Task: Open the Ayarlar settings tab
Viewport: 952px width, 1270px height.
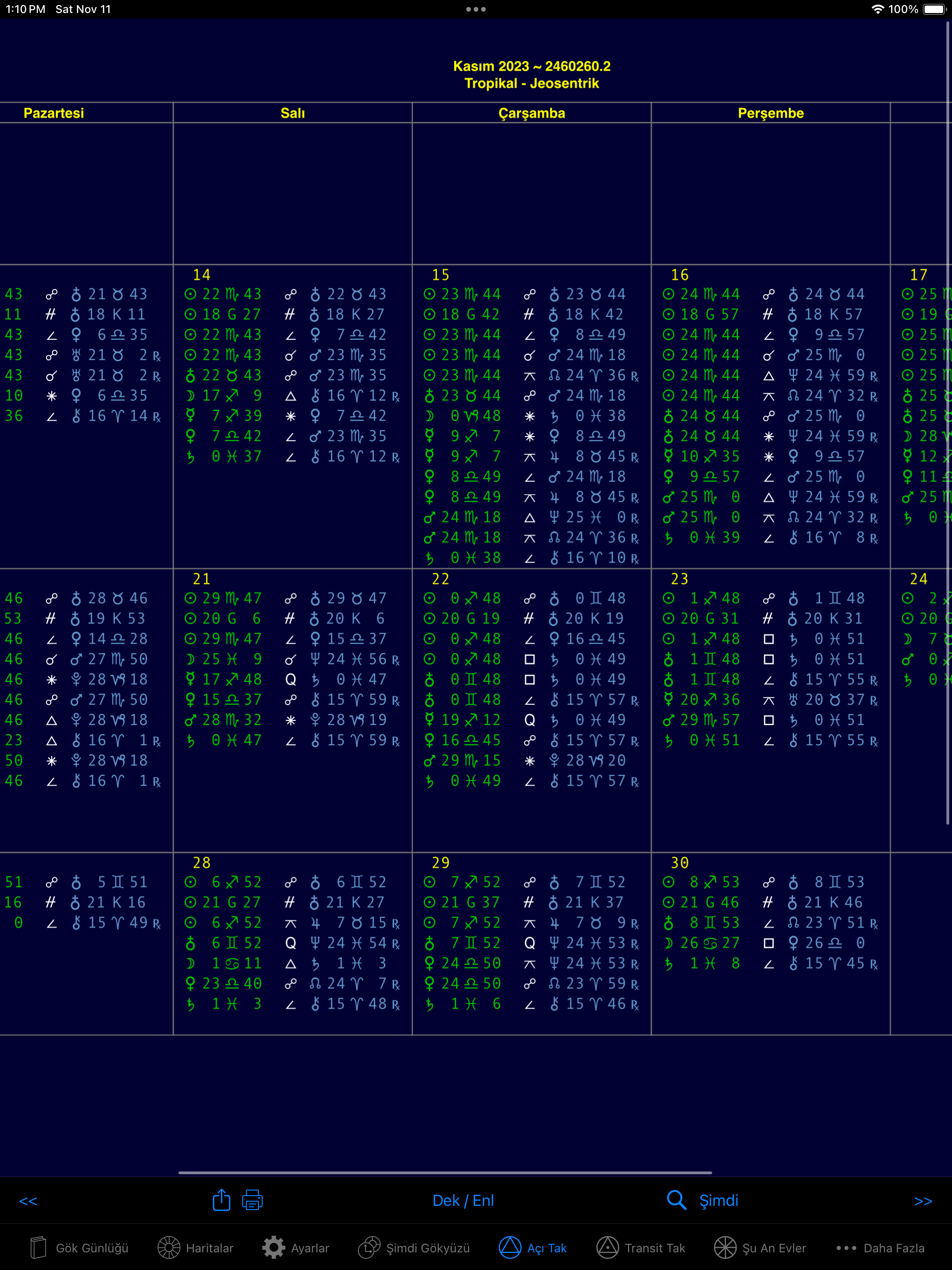Action: [x=296, y=1248]
